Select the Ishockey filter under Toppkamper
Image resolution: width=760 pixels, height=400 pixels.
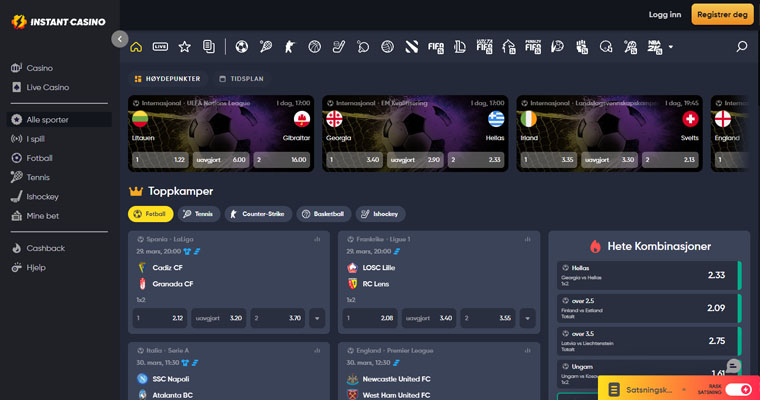click(x=380, y=214)
